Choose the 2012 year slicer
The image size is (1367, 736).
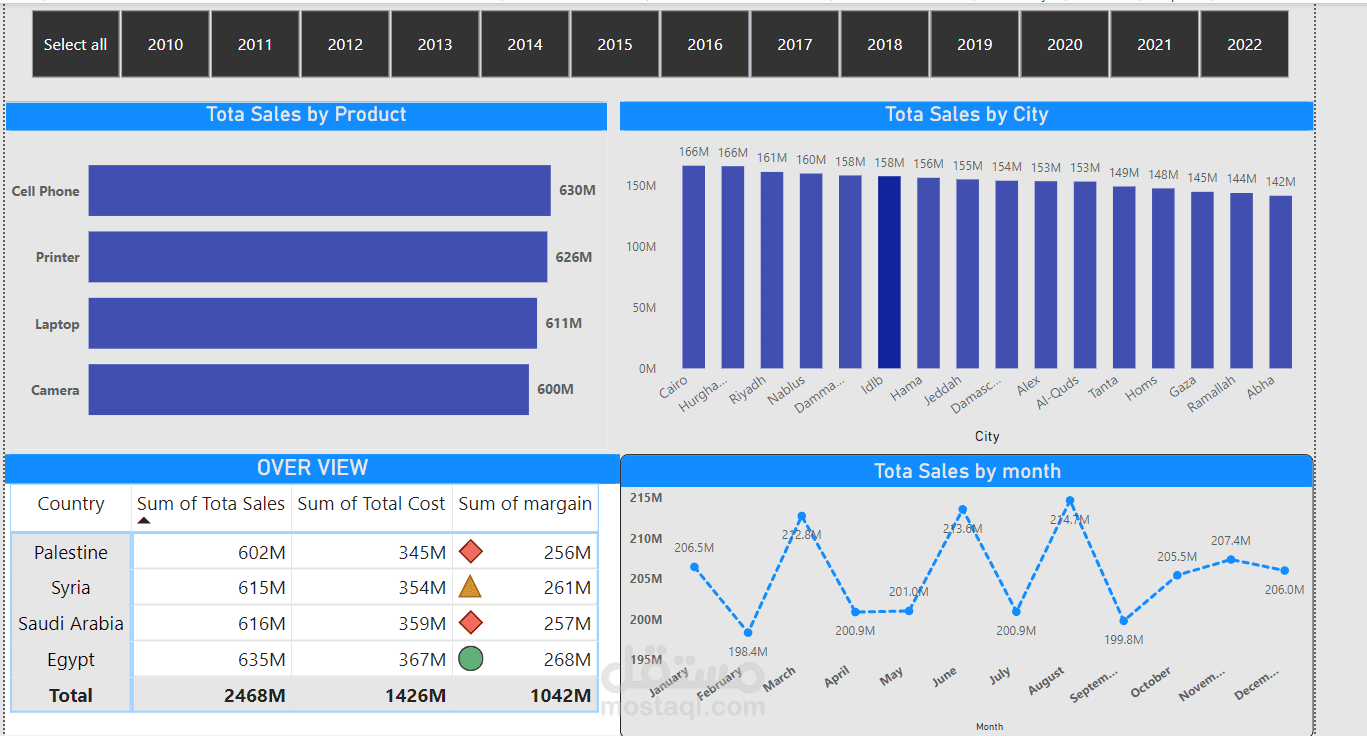345,44
